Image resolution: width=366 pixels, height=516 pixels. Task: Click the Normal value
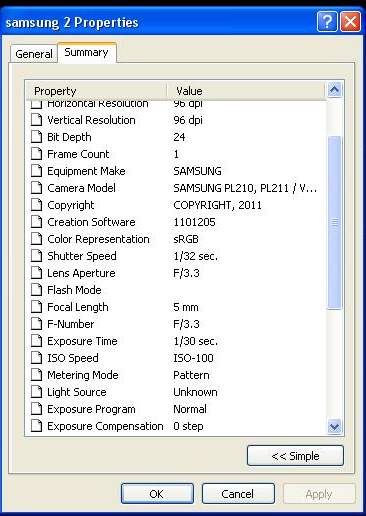point(190,409)
